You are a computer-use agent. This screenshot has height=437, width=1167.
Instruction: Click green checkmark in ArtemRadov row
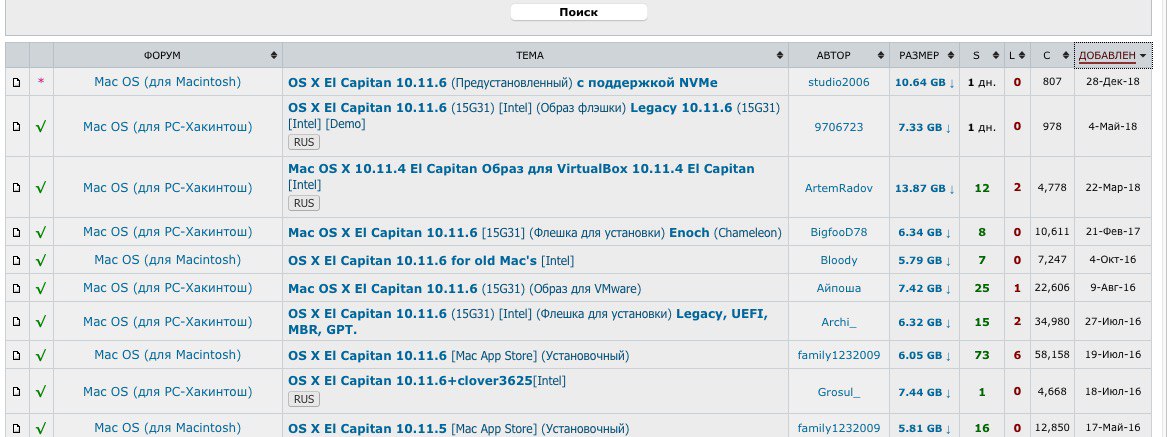[41, 188]
